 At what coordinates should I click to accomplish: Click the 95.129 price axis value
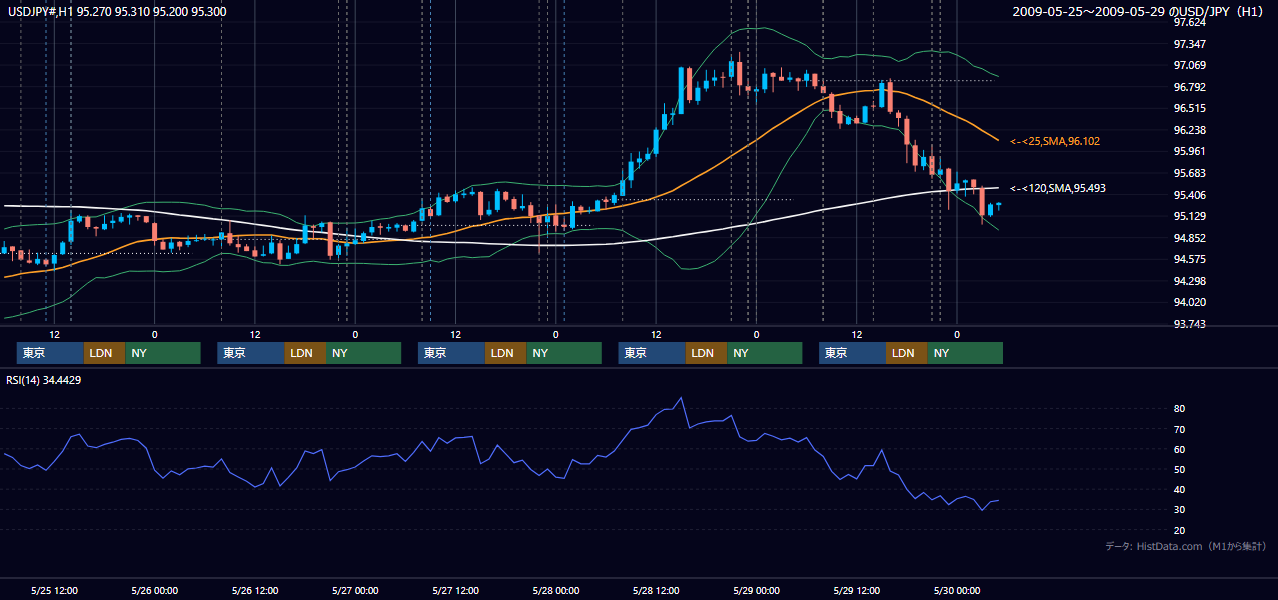click(x=1189, y=216)
